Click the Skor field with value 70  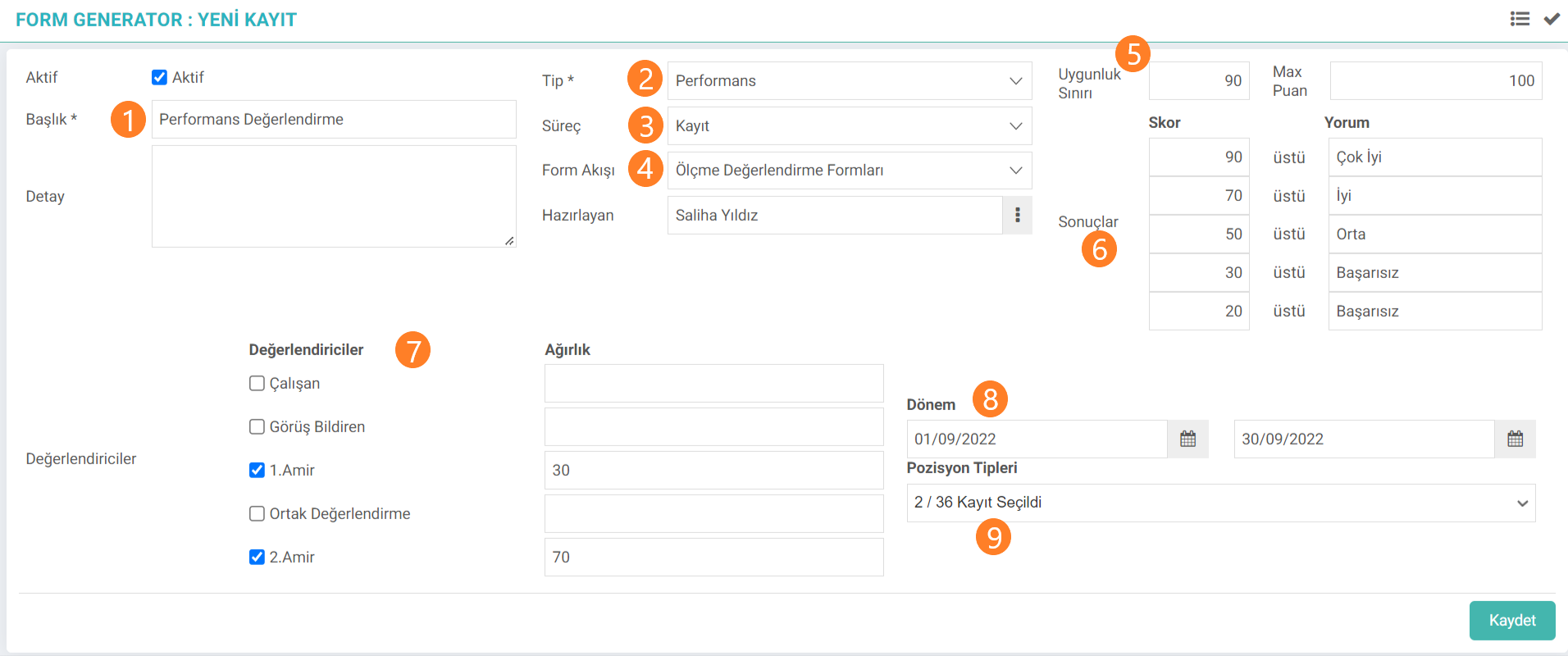click(x=1199, y=195)
